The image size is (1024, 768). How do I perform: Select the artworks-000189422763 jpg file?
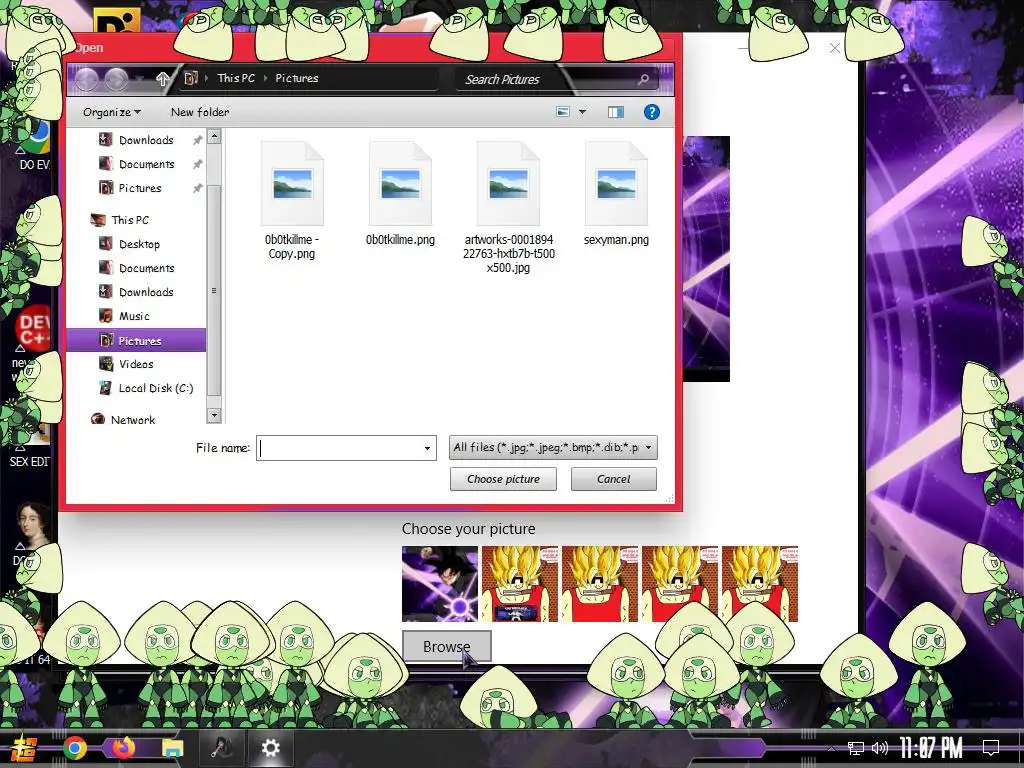click(x=508, y=208)
